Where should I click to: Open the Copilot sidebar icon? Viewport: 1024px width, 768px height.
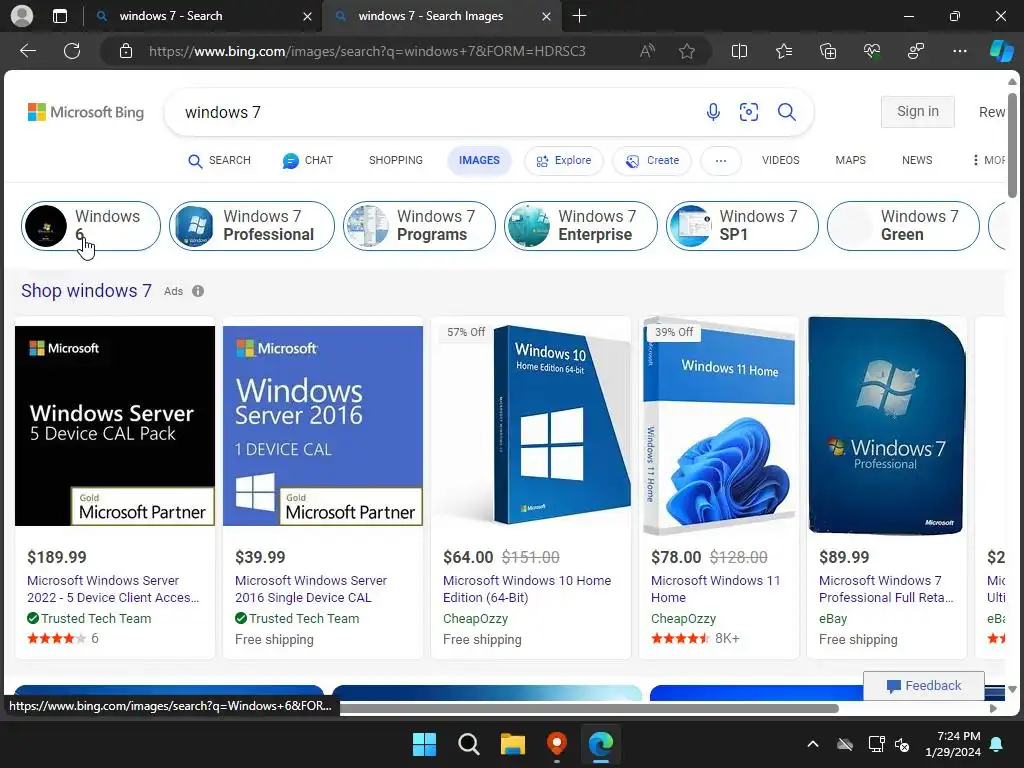point(1001,51)
